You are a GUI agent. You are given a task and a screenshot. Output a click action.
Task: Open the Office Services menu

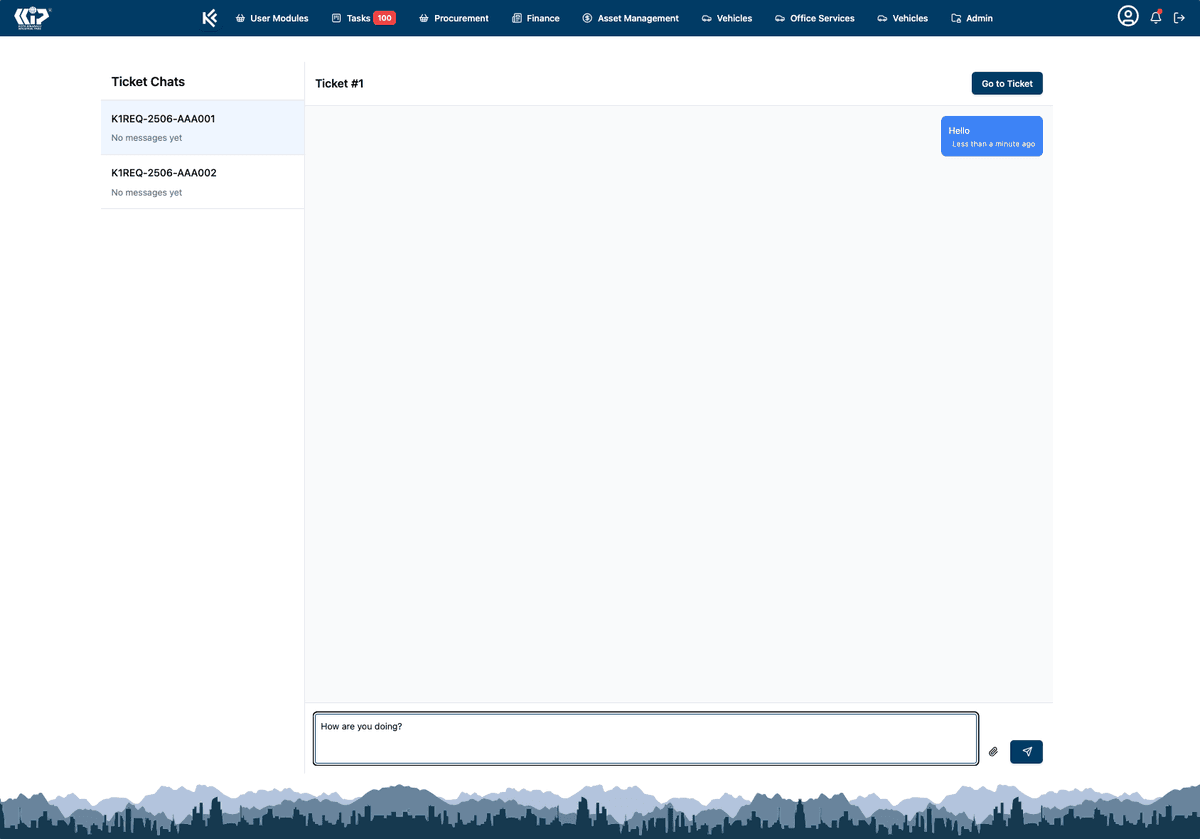814,17
